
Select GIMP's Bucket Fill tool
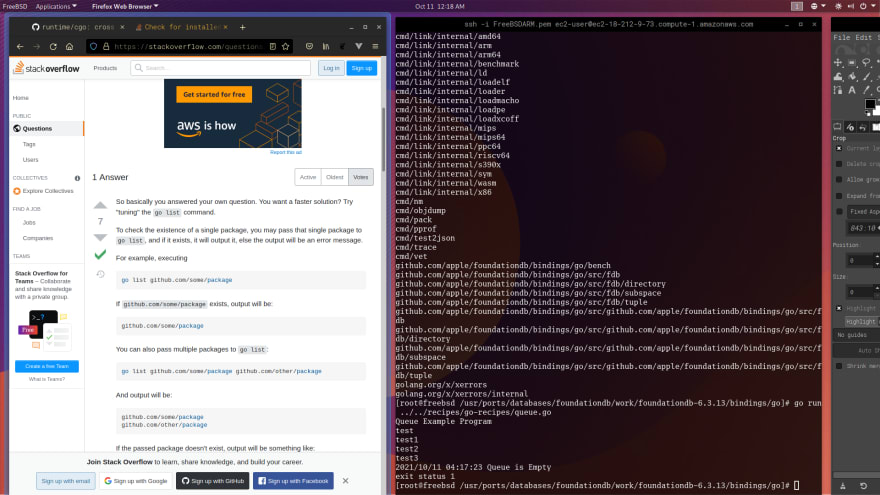852,76
